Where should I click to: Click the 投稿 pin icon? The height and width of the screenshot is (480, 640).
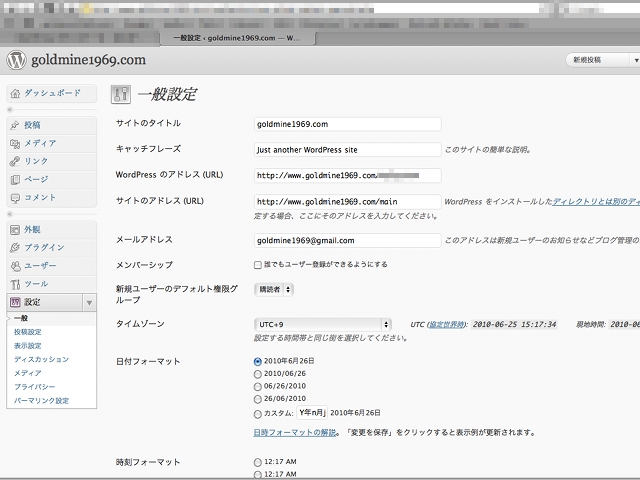click(x=15, y=125)
